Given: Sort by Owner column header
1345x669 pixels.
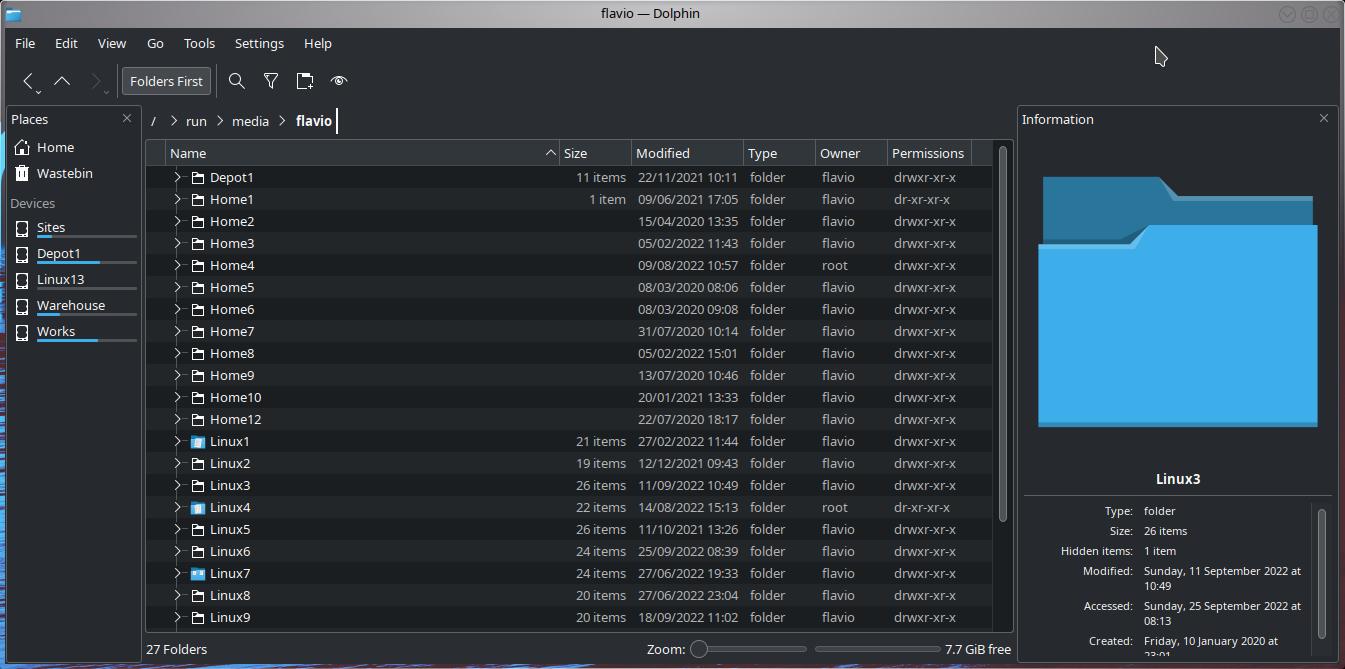Looking at the screenshot, I should tap(851, 153).
